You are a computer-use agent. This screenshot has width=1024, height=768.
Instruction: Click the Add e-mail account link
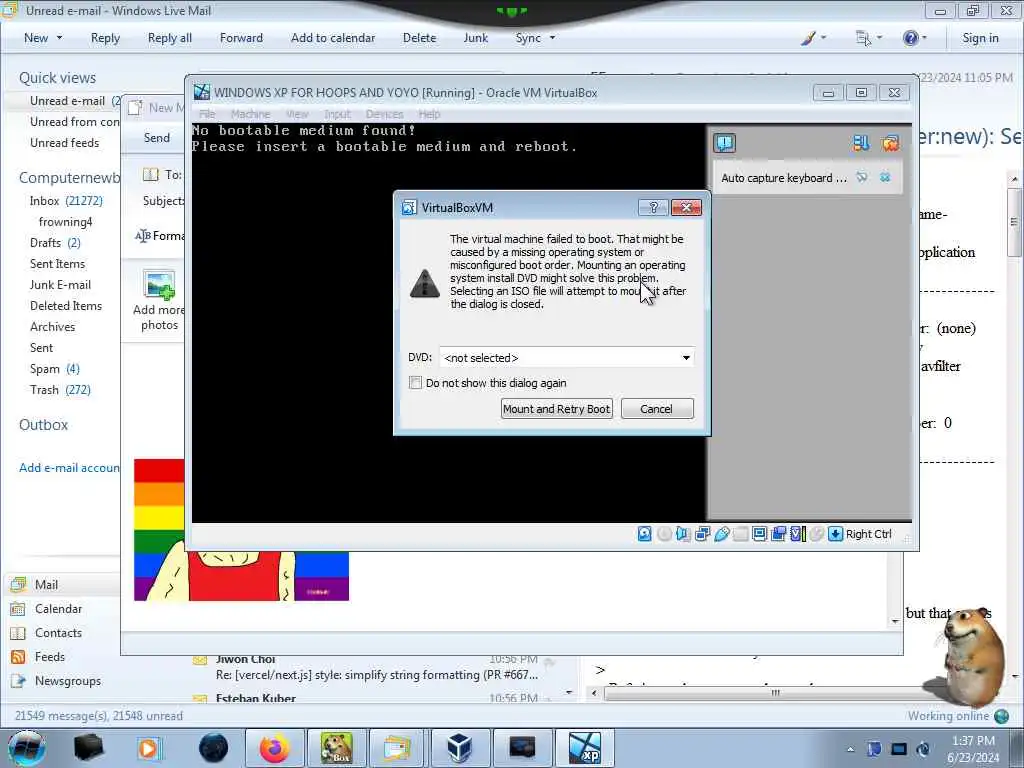coord(69,468)
